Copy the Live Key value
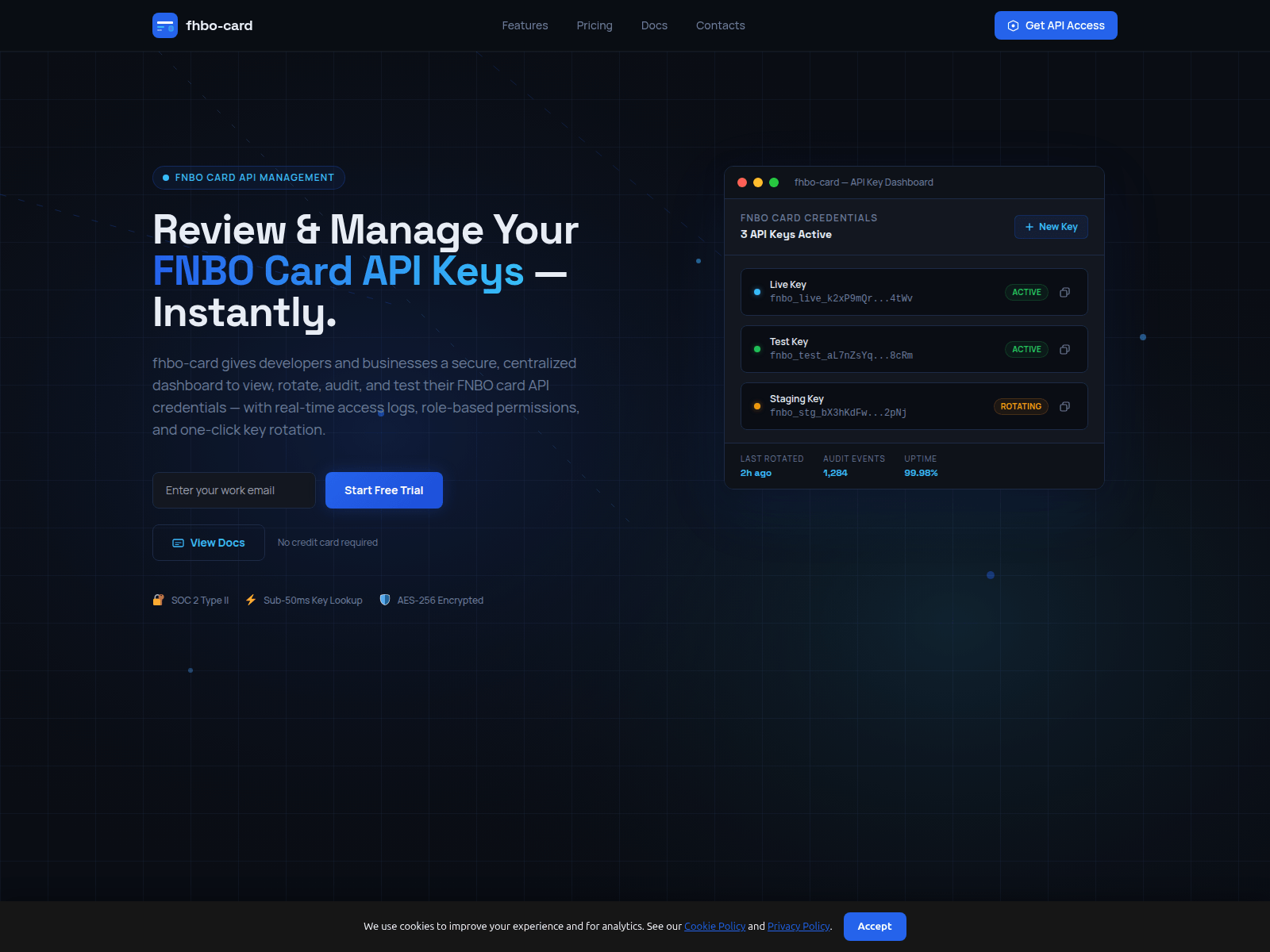The width and height of the screenshot is (1270, 952). (1064, 292)
